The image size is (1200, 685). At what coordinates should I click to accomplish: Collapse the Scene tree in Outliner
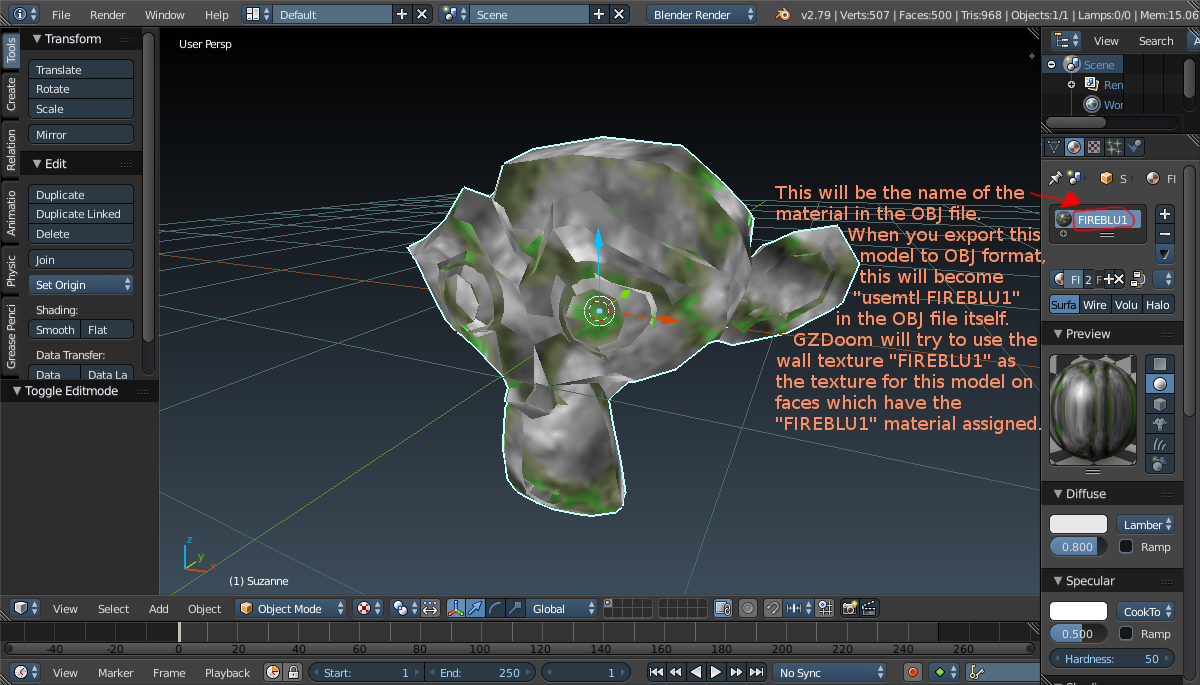1050,64
